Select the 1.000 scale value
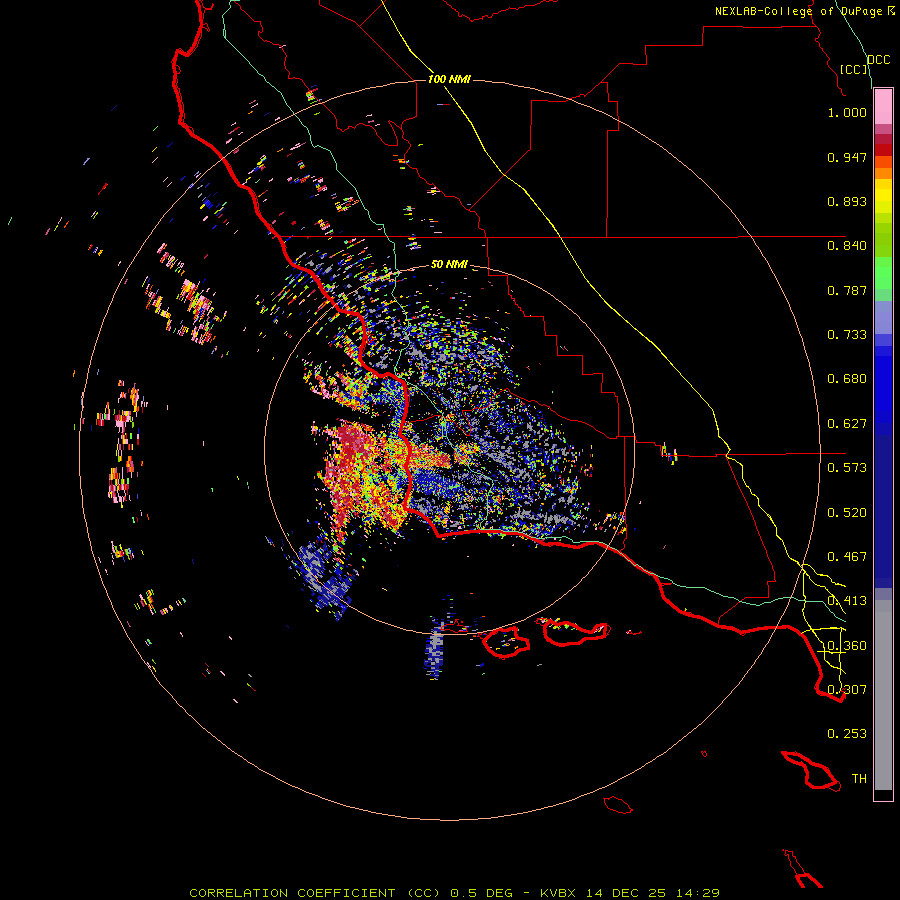 point(847,112)
